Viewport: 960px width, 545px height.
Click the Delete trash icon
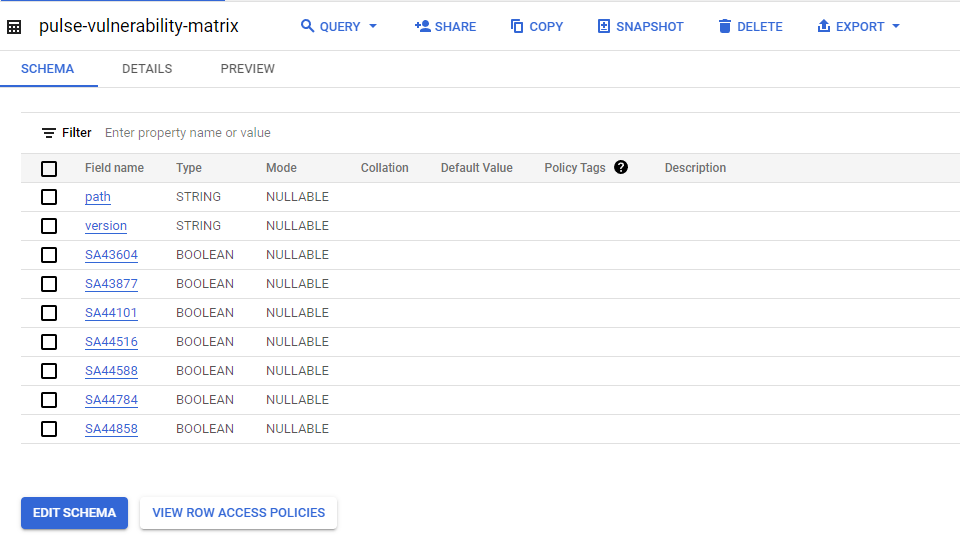click(725, 26)
